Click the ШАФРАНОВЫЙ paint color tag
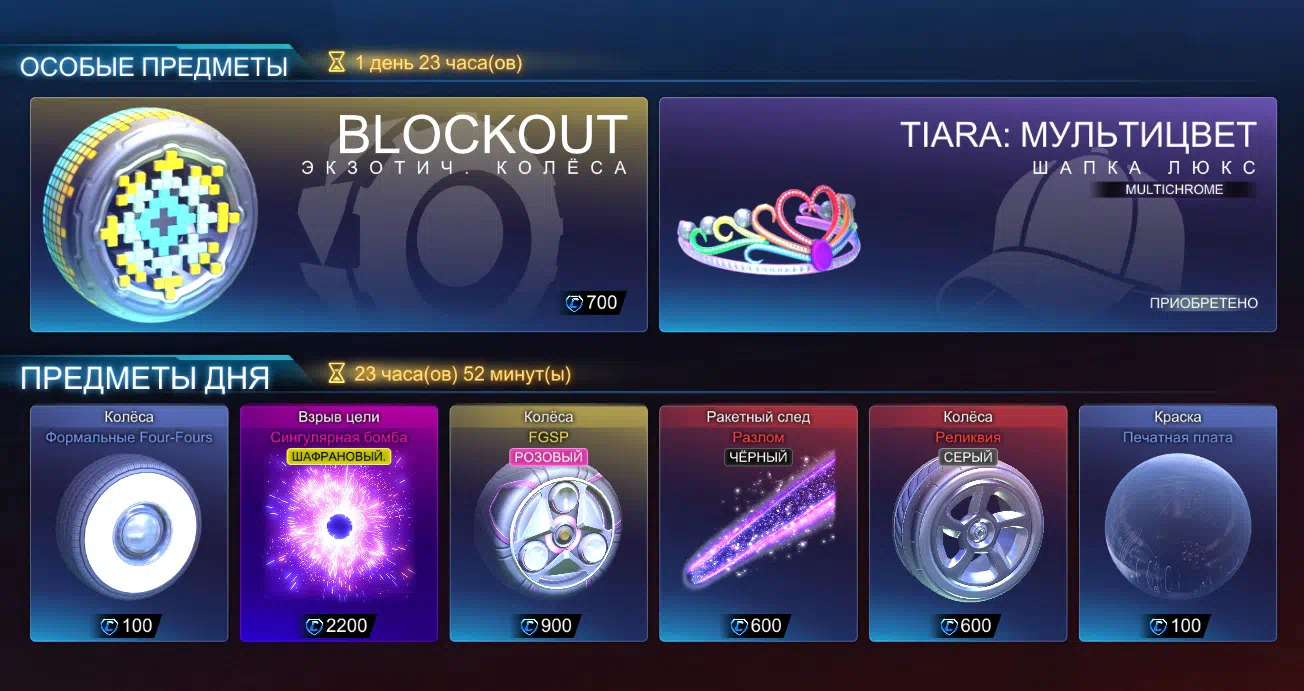This screenshot has height=691, width=1304. pos(339,457)
